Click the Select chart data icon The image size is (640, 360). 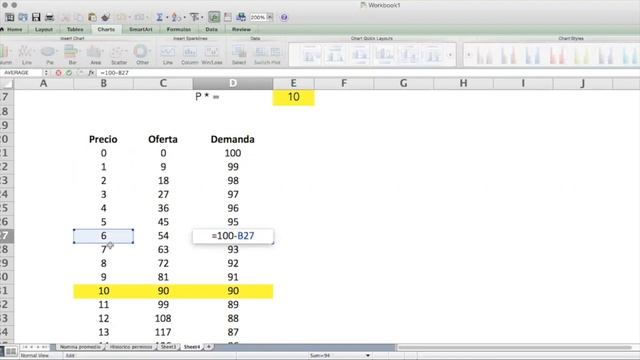pyautogui.click(x=239, y=55)
